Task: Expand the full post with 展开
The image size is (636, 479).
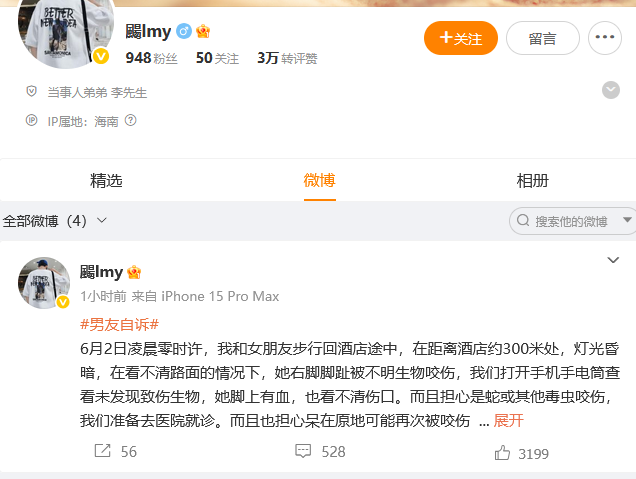Action: [508, 421]
